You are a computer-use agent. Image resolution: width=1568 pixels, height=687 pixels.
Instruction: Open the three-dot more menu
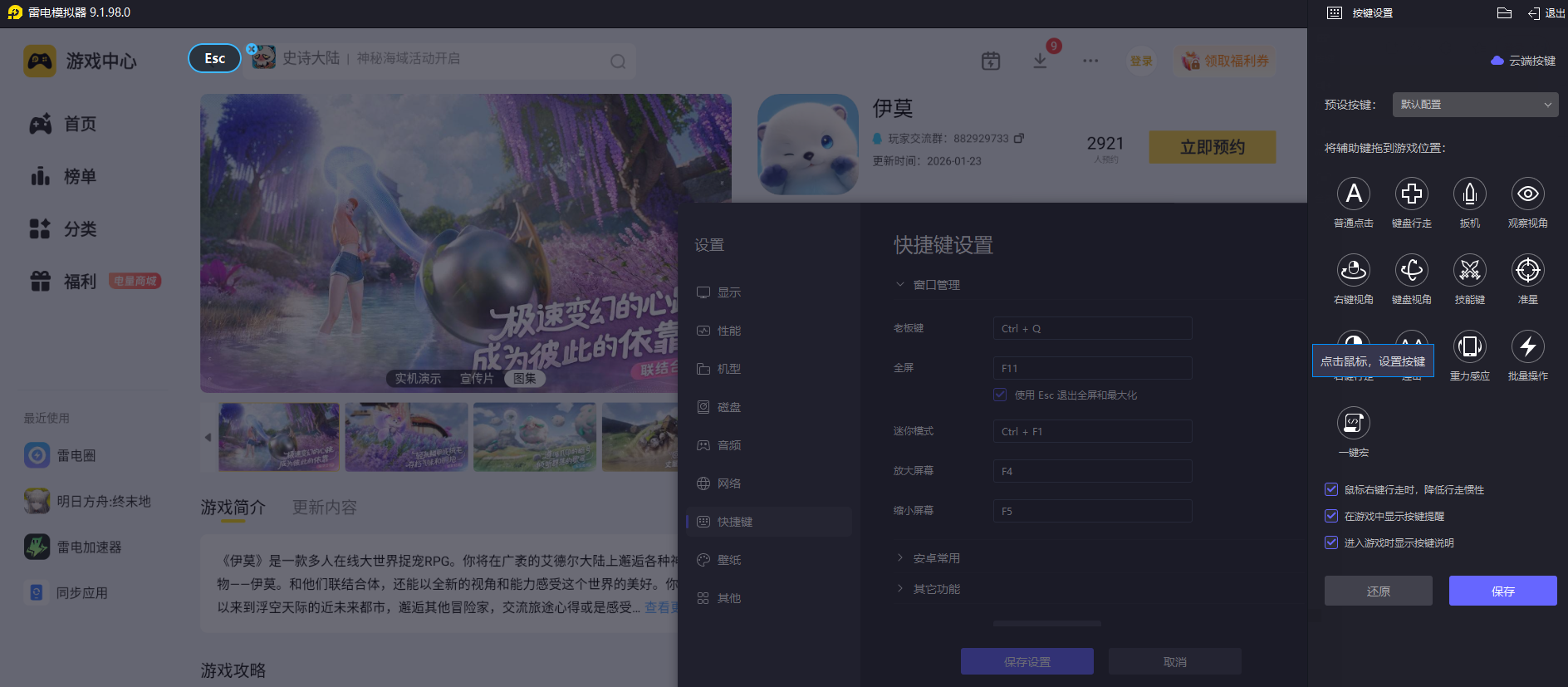[x=1090, y=61]
